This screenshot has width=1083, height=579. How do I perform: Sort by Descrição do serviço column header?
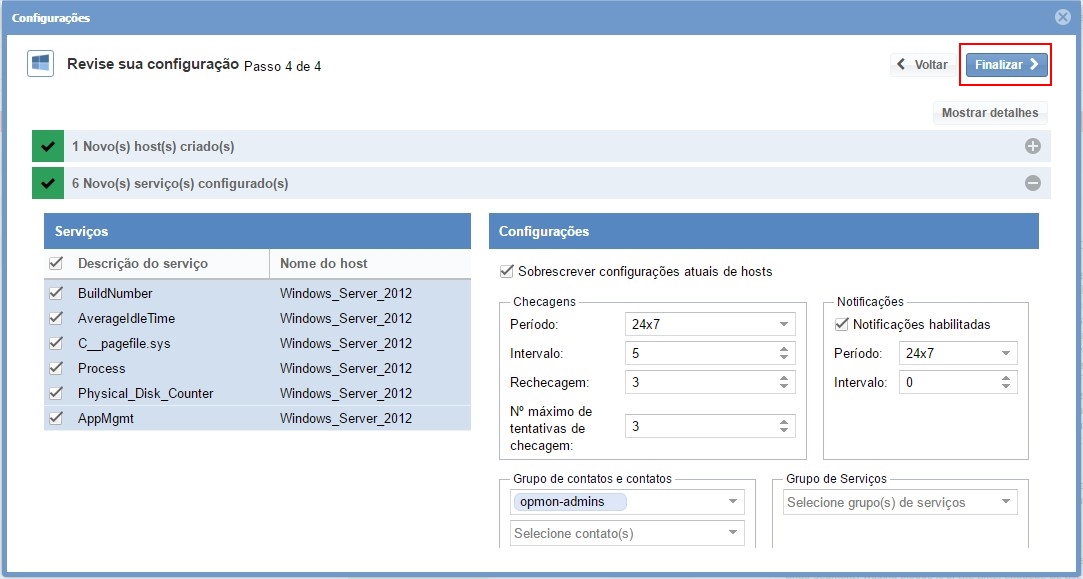[143, 263]
